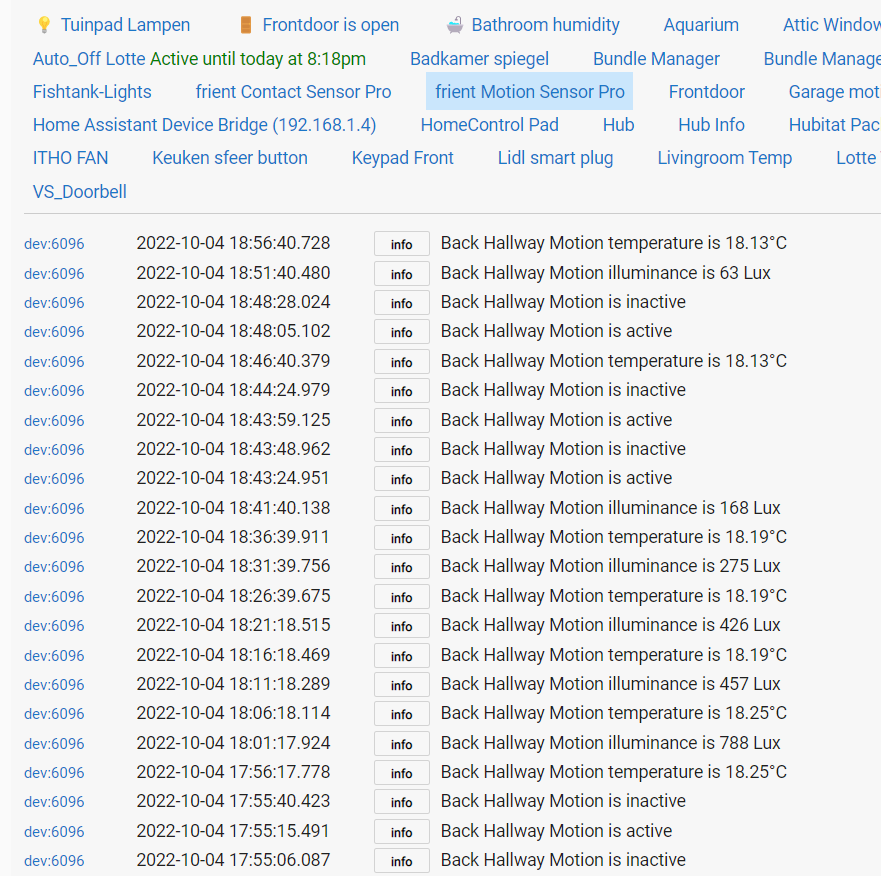
Task: Open Fishtank-Lights log filter
Action: click(92, 92)
